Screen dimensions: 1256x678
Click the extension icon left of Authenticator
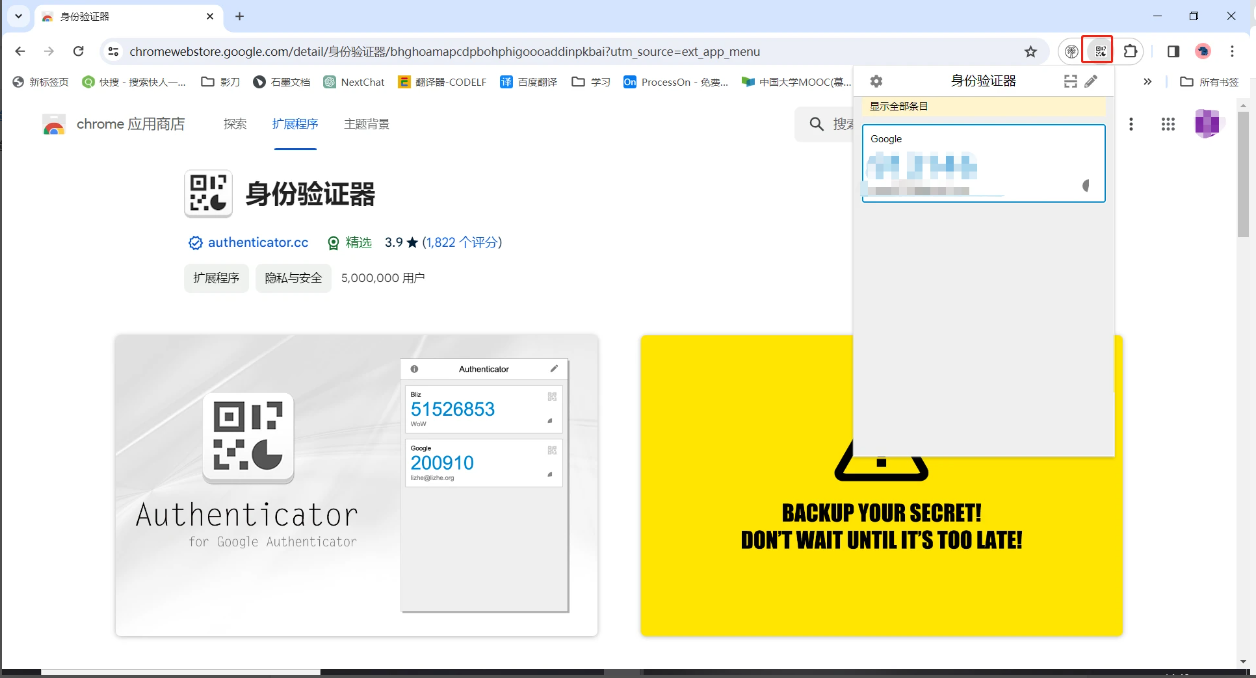[x=1072, y=51]
